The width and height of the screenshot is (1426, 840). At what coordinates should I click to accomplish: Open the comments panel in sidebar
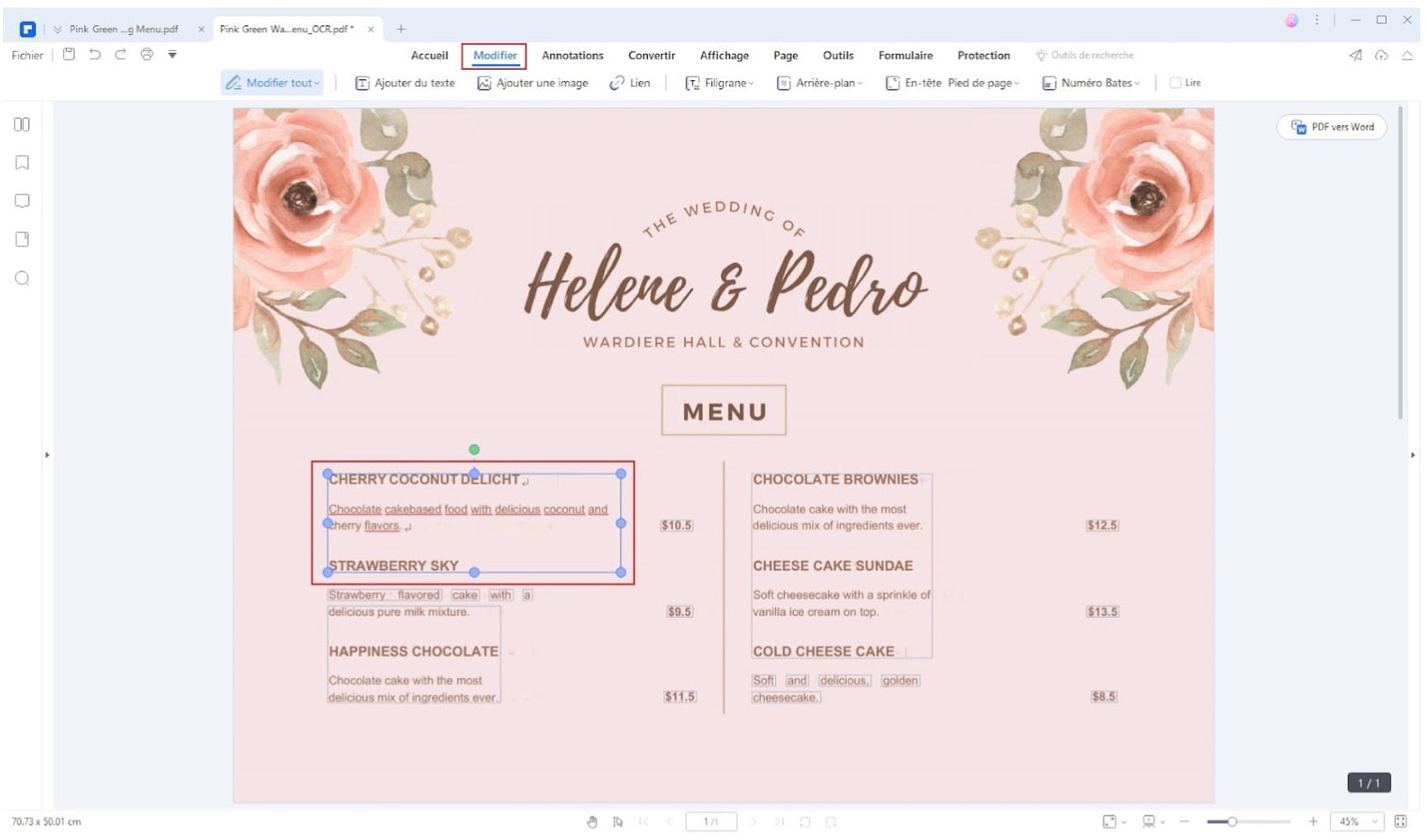coord(22,201)
